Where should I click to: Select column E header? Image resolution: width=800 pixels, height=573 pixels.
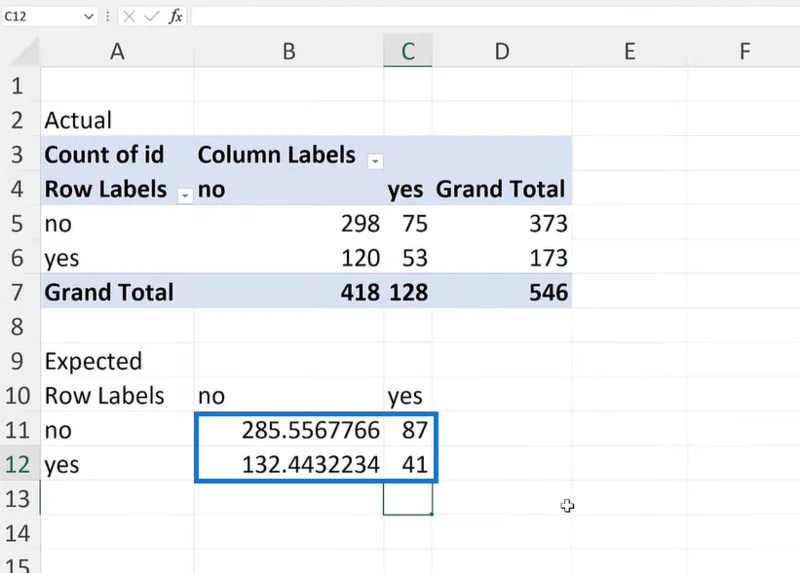pyautogui.click(x=630, y=51)
